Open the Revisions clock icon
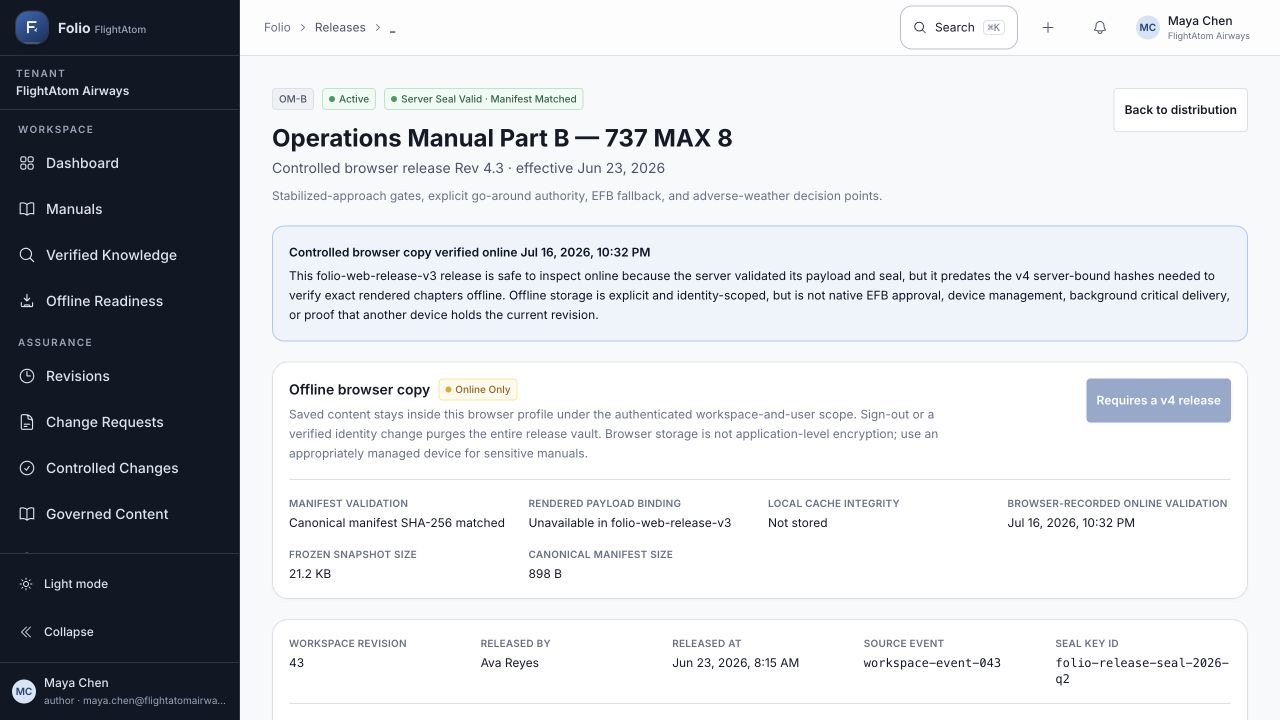This screenshot has height=720, width=1280. pyautogui.click(x=27, y=376)
